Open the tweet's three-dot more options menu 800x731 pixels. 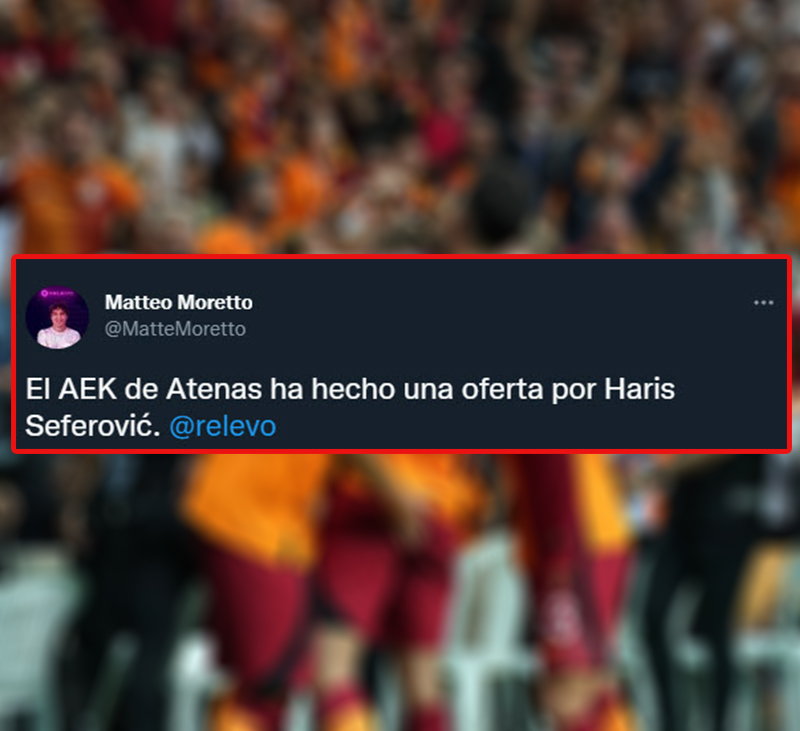[x=763, y=303]
